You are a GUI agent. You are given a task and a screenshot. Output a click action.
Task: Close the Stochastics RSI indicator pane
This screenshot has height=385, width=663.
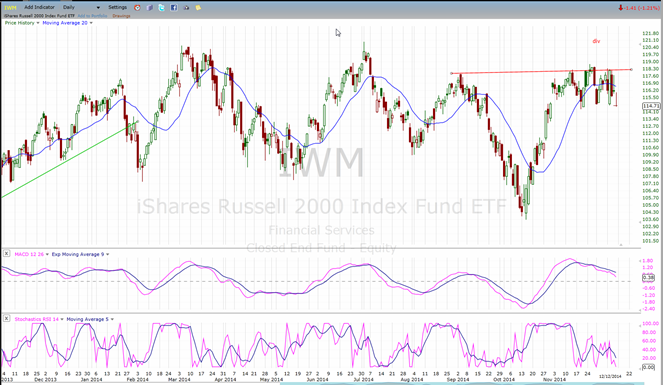(x=6, y=318)
